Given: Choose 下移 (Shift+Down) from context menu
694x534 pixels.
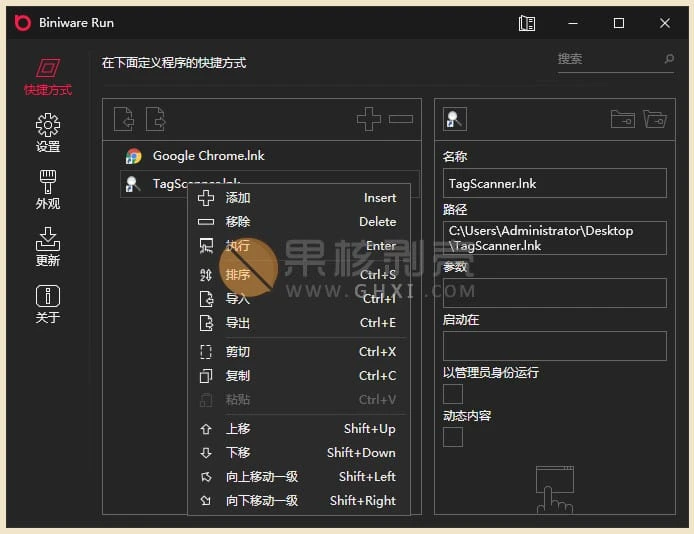Looking at the screenshot, I should tap(299, 453).
